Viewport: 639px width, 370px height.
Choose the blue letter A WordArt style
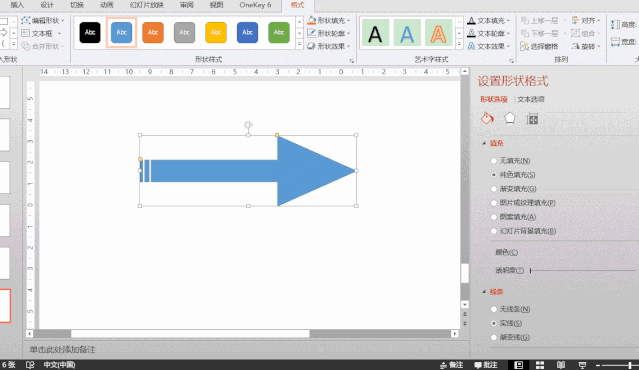[407, 33]
